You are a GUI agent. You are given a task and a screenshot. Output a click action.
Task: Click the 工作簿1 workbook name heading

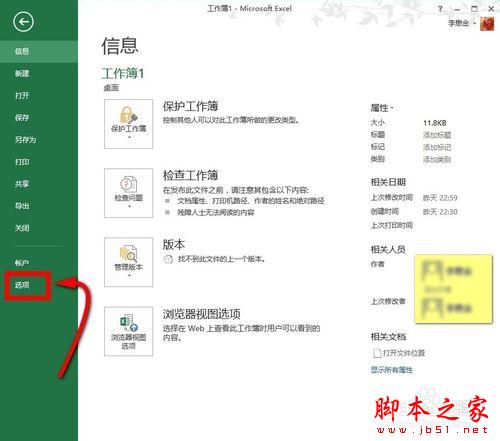[123, 73]
